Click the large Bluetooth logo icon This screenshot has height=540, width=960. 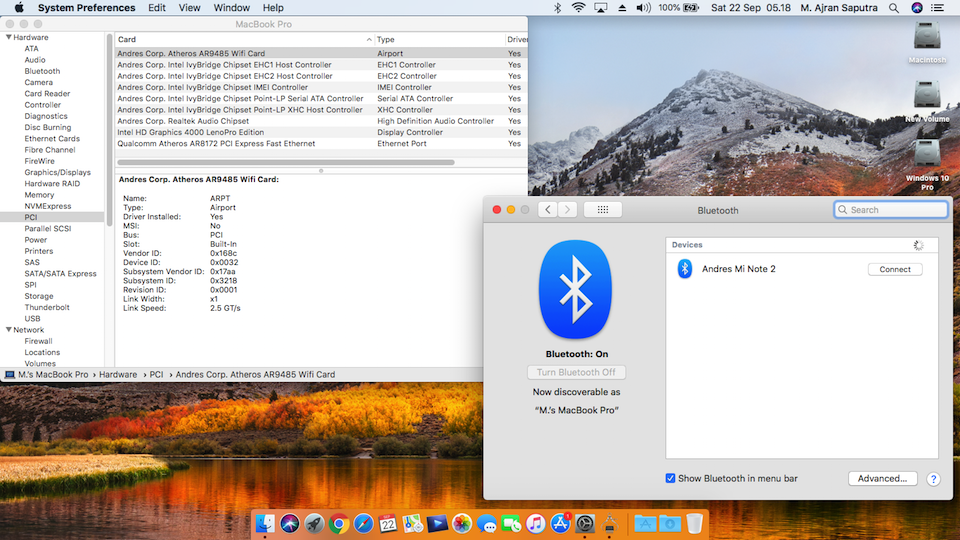pos(575,289)
